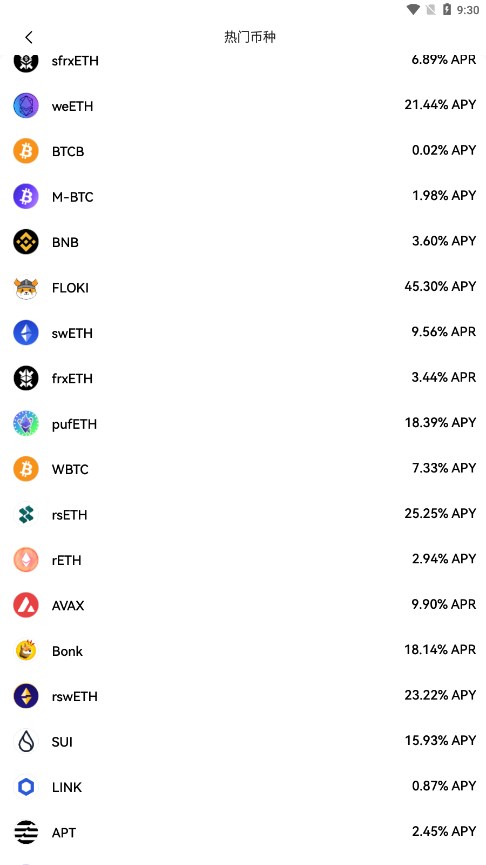This screenshot has height=865, width=486.
Task: Click the orange BTCB bitcoin icon
Action: (x=26, y=151)
